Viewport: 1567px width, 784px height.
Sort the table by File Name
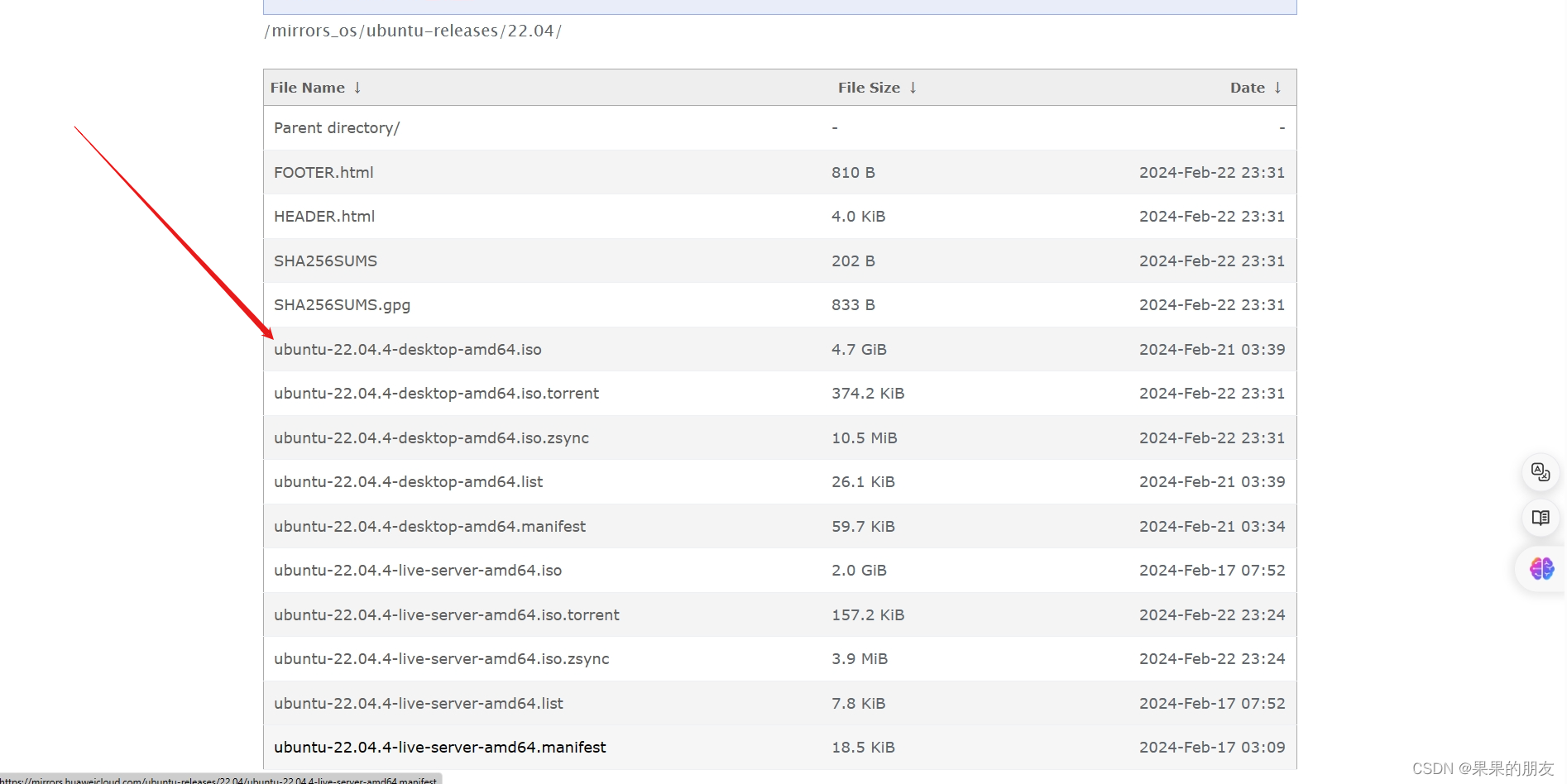[x=315, y=87]
